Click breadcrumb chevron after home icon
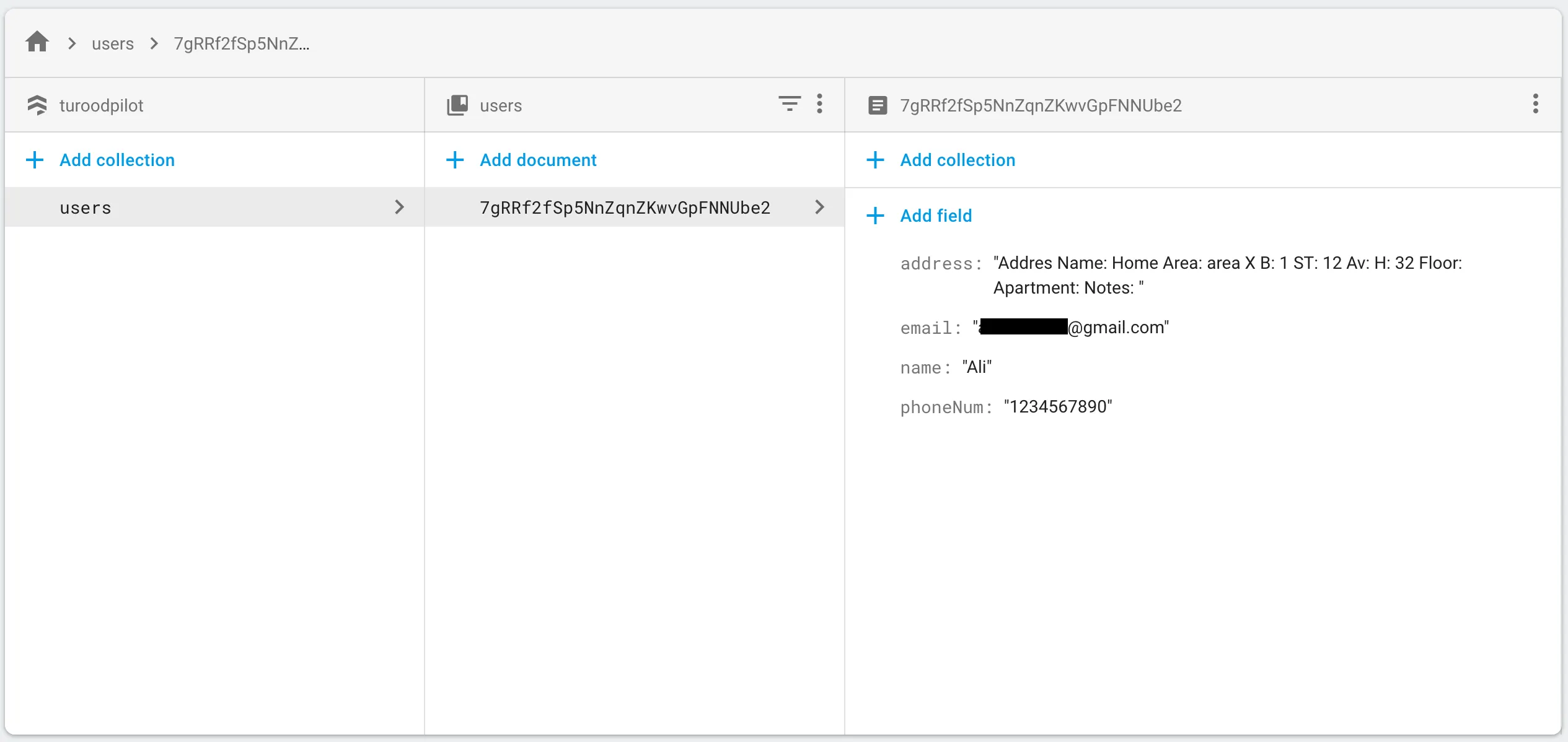1568x742 pixels. [72, 43]
